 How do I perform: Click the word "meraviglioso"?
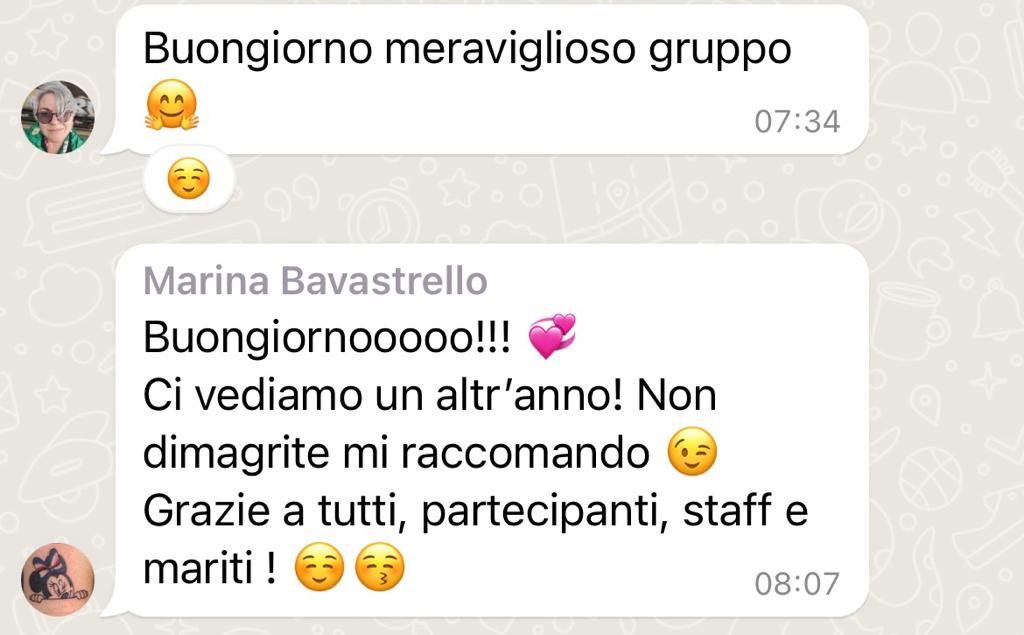[x=510, y=50]
